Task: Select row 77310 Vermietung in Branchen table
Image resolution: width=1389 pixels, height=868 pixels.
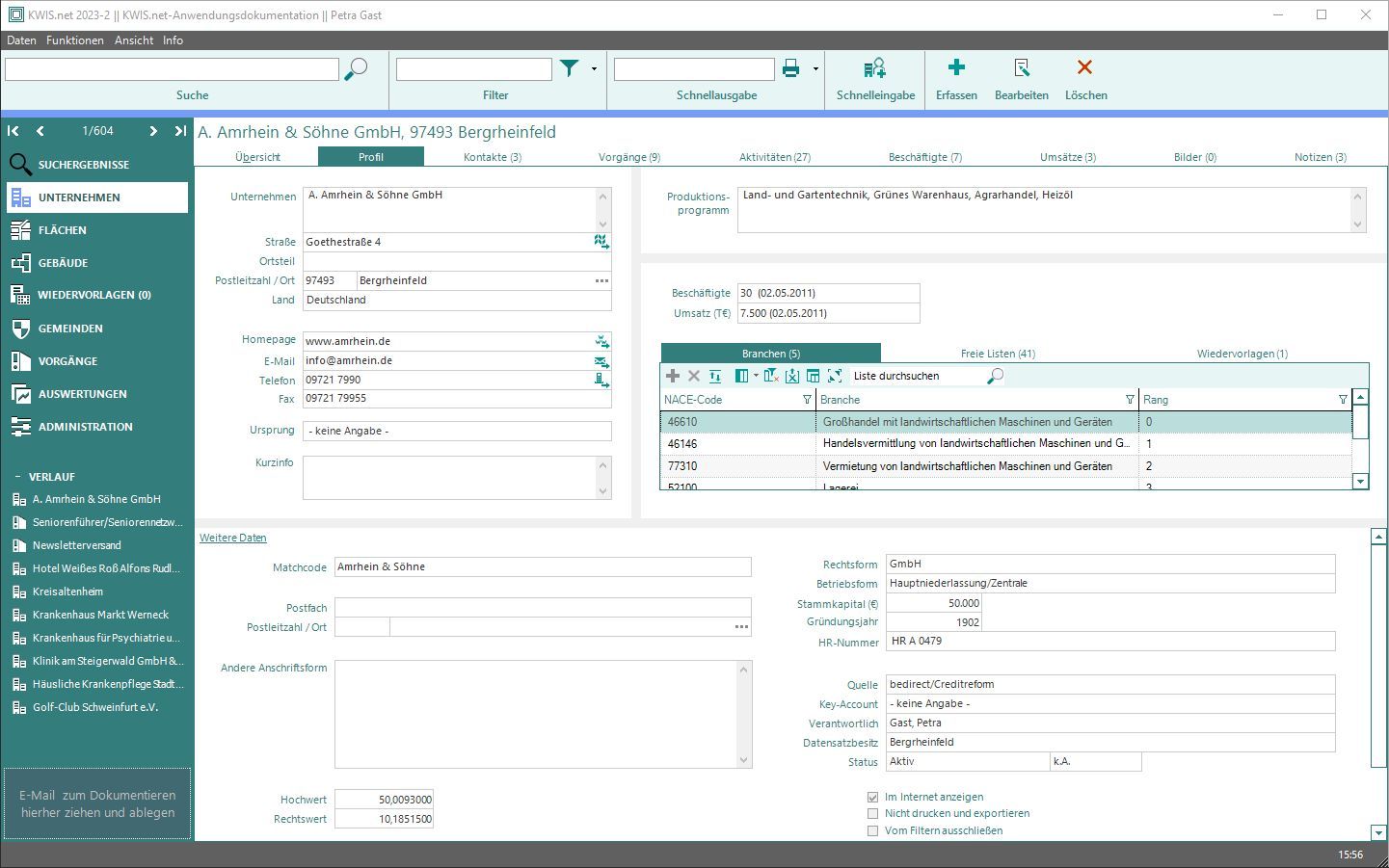Action: [1005, 466]
